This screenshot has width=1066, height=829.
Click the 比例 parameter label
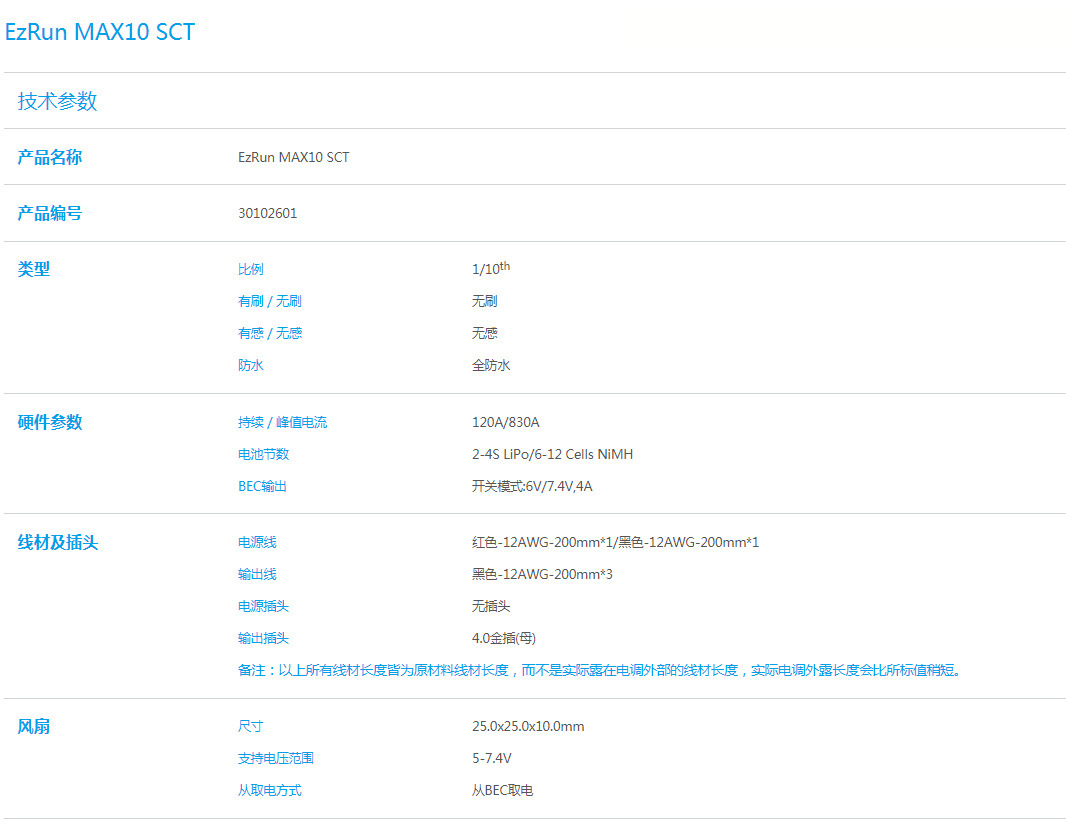coord(250,269)
